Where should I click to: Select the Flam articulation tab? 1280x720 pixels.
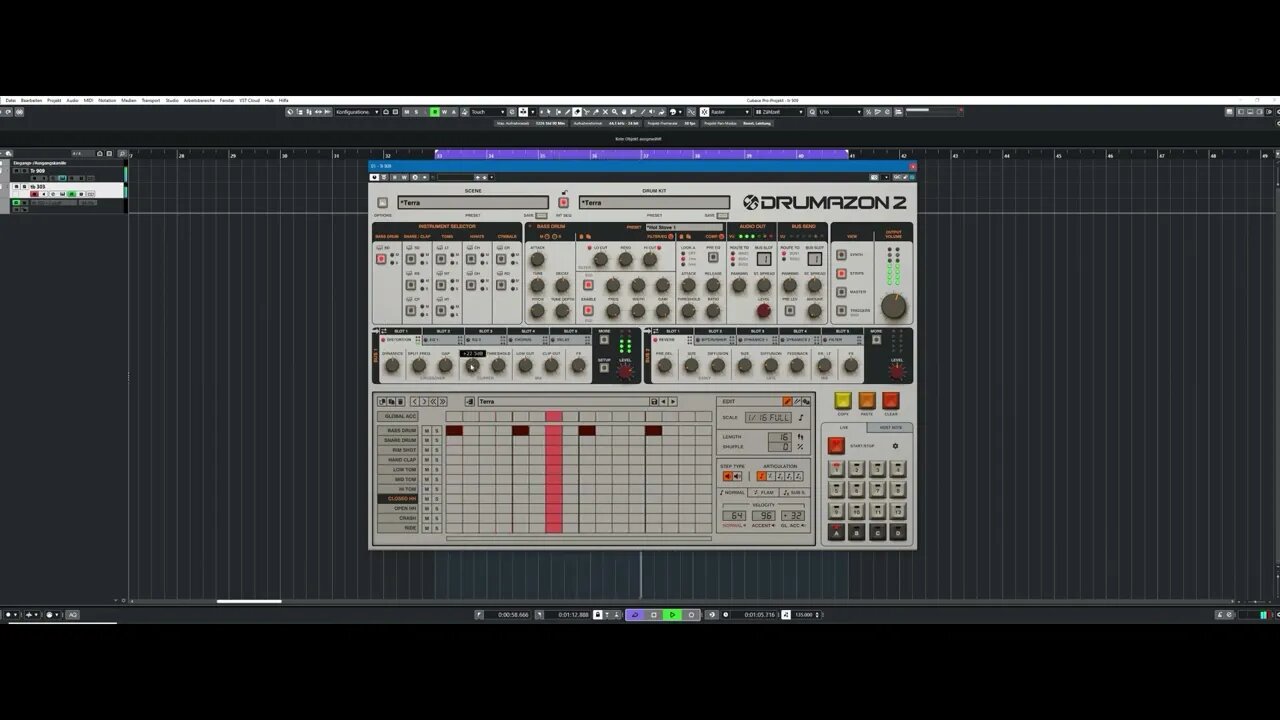[x=763, y=492]
